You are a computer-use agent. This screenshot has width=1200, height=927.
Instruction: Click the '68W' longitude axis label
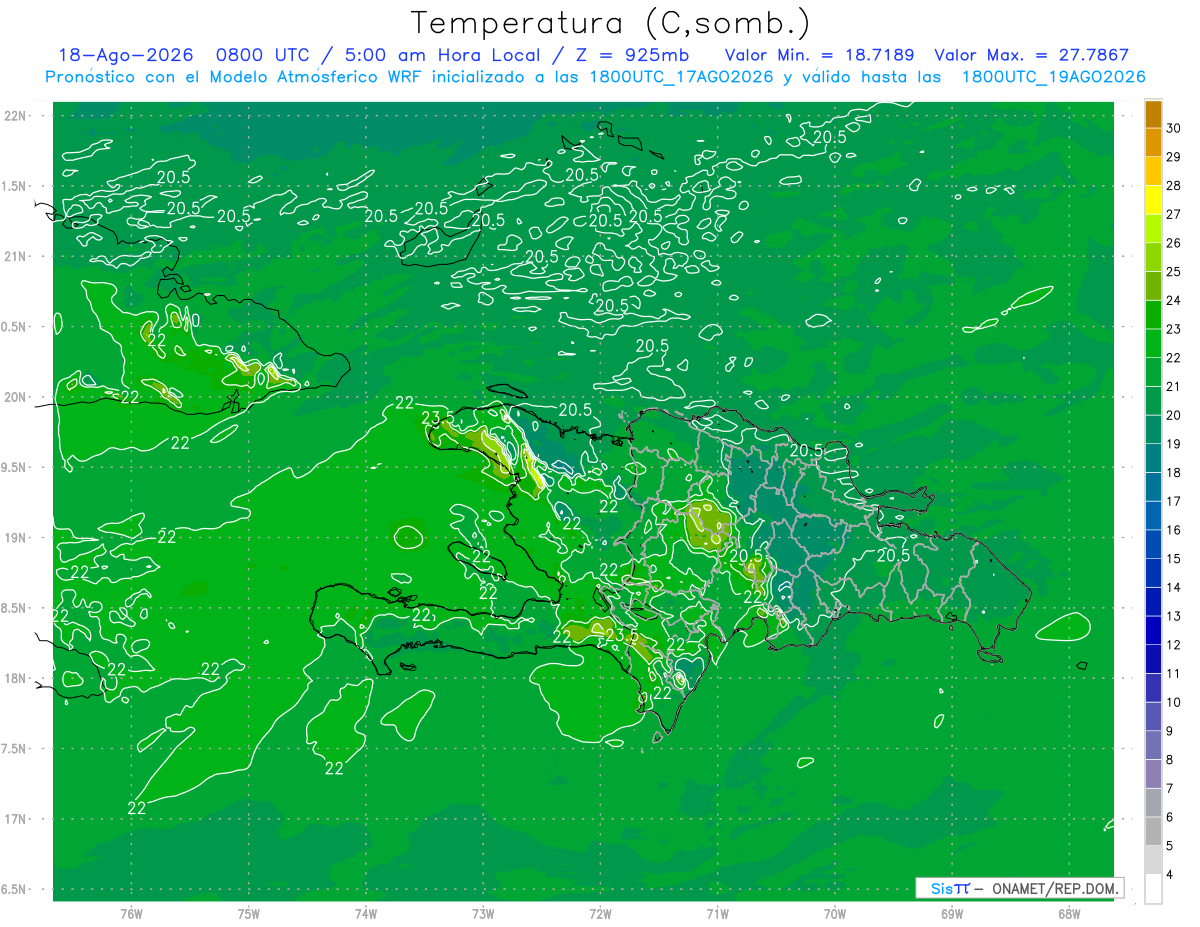point(1069,913)
